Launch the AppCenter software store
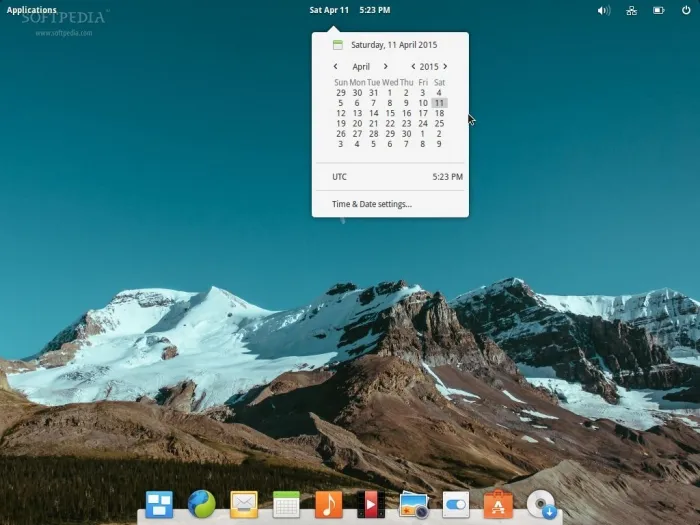This screenshot has height=525, width=700. click(498, 504)
